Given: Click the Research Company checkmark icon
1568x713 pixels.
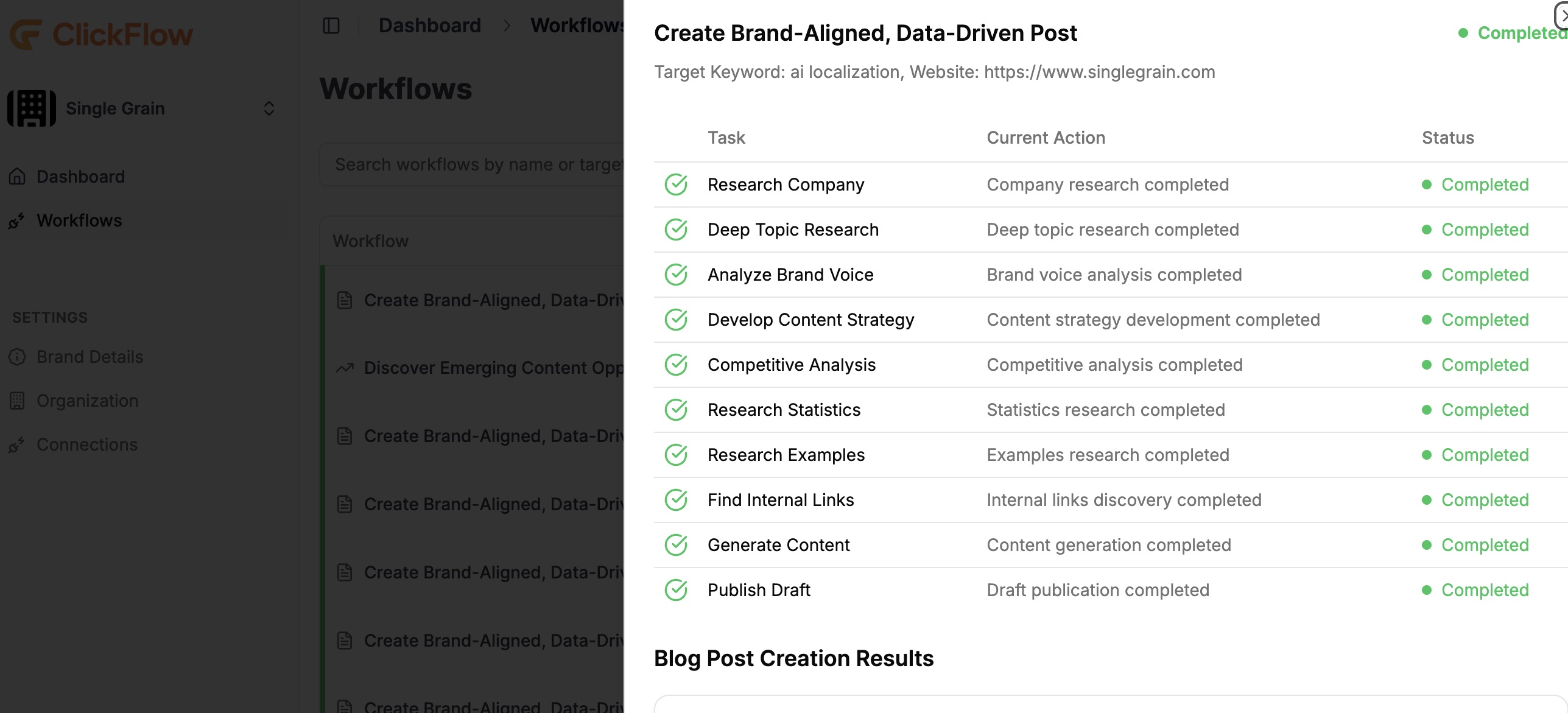Looking at the screenshot, I should tap(676, 184).
